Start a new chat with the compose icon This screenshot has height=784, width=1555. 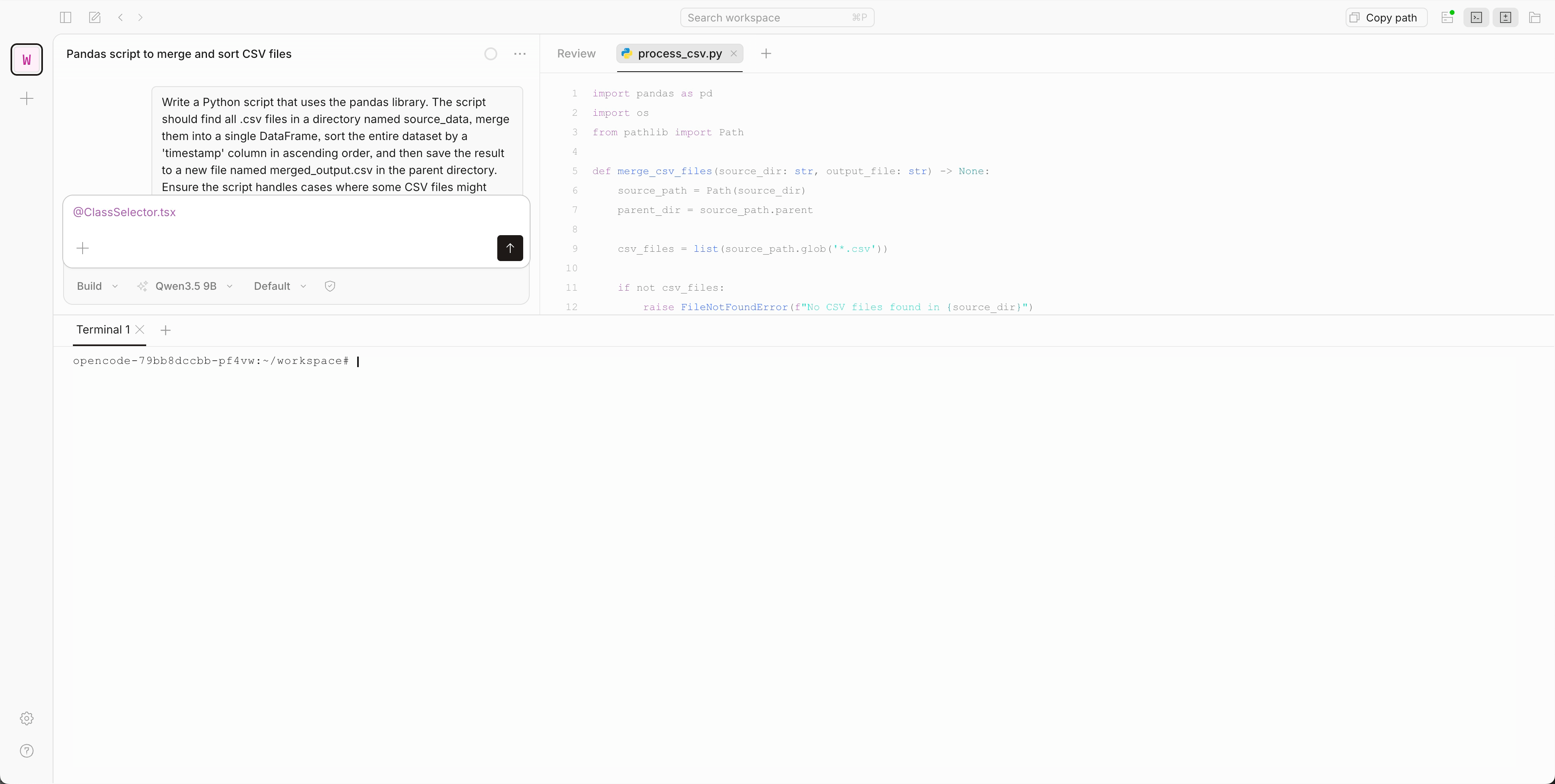pyautogui.click(x=94, y=17)
